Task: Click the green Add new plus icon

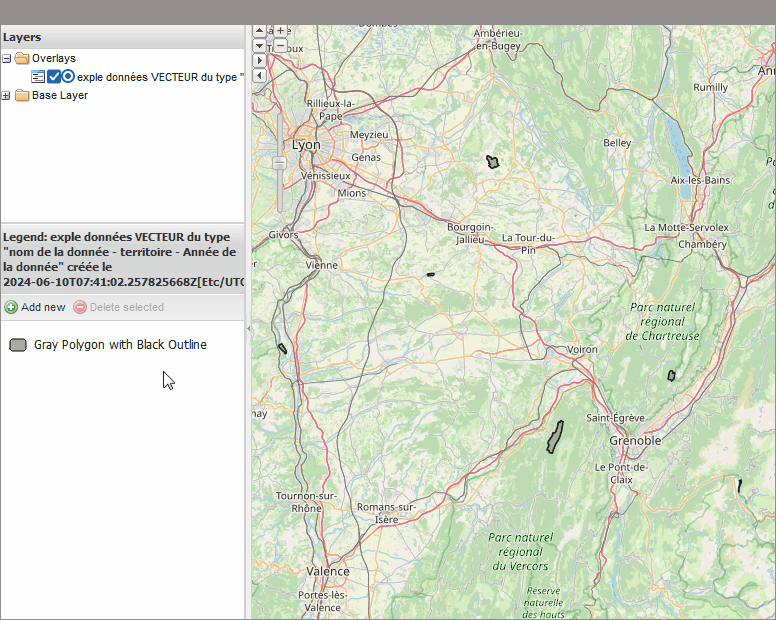Action: (10, 307)
